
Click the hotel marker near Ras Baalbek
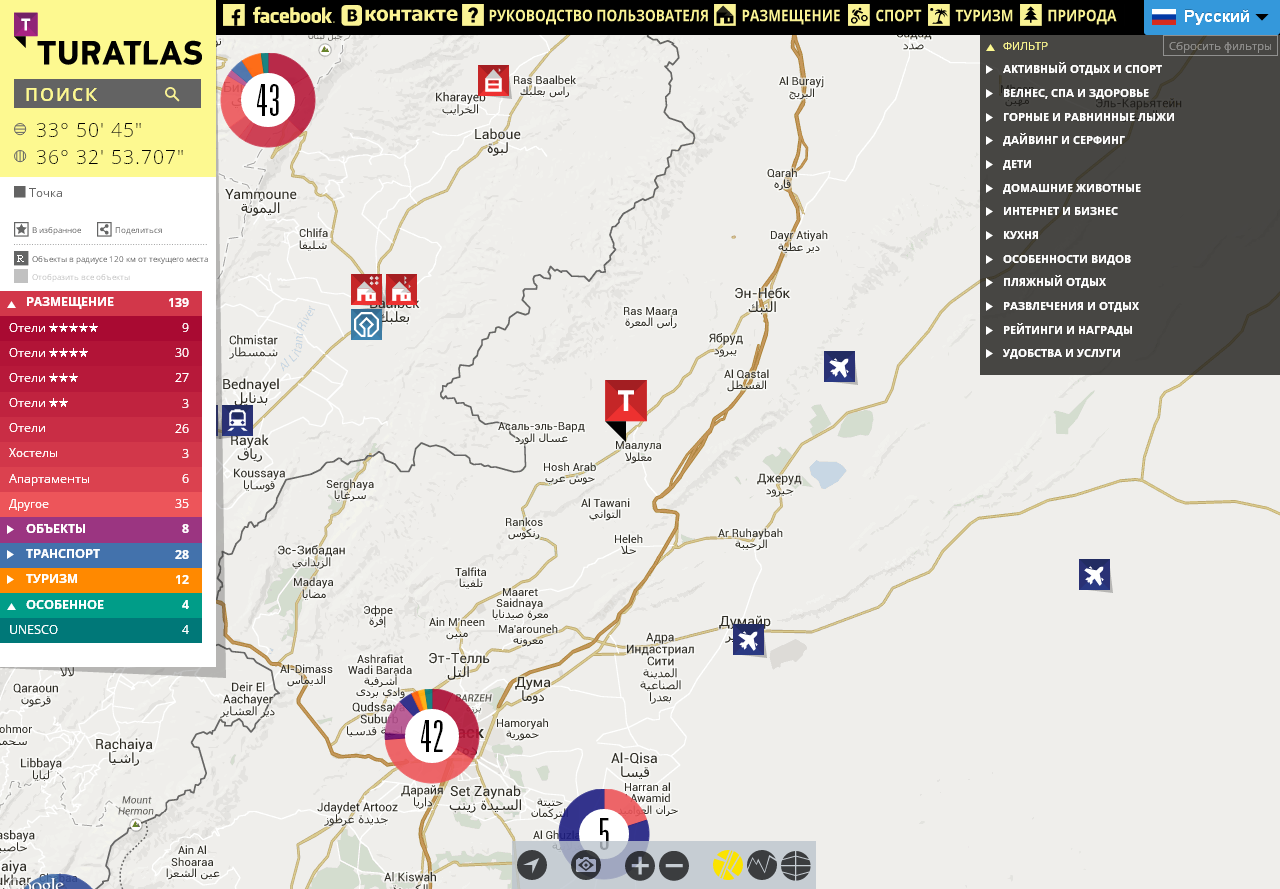tap(493, 80)
